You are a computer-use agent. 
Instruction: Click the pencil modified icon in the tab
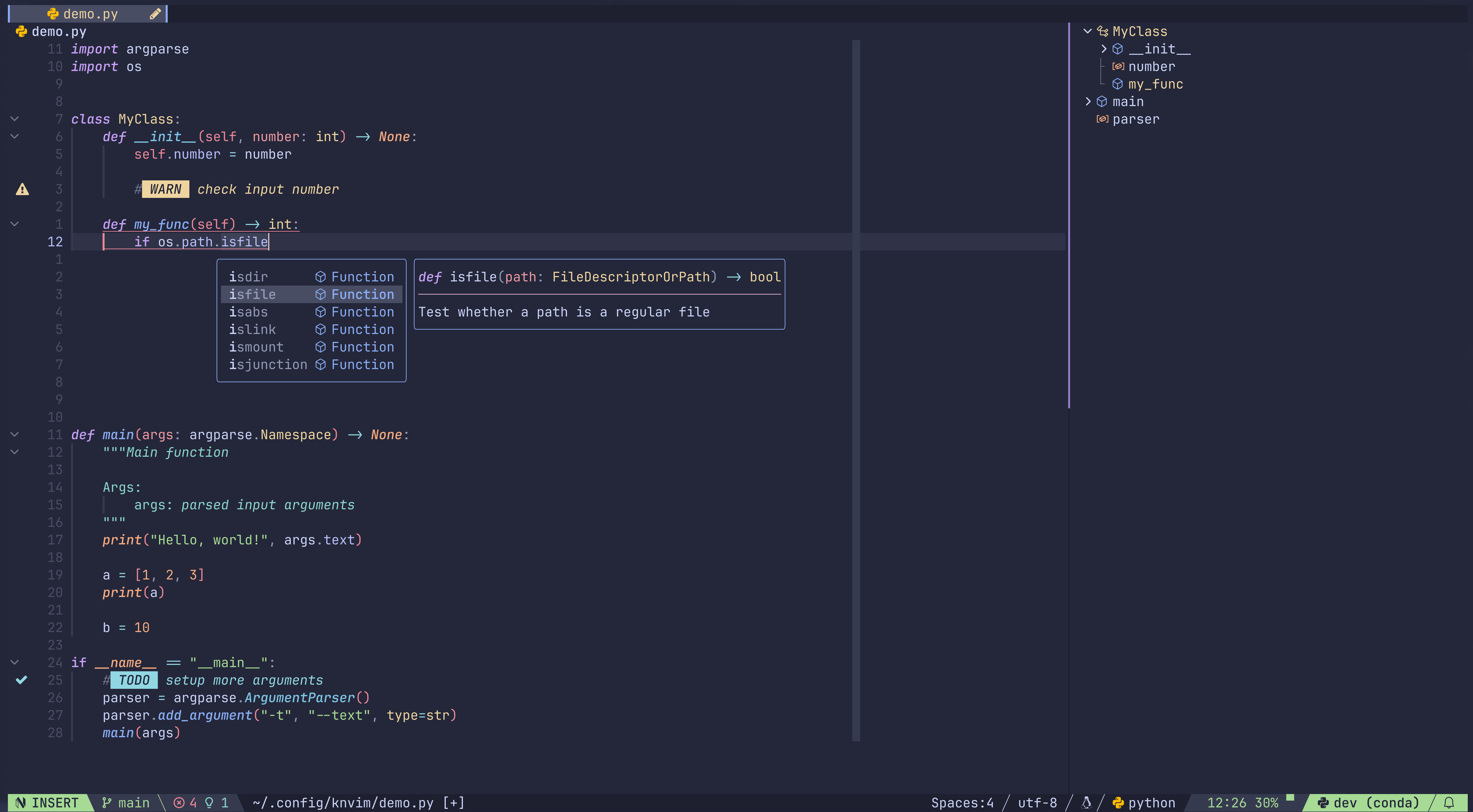click(155, 14)
